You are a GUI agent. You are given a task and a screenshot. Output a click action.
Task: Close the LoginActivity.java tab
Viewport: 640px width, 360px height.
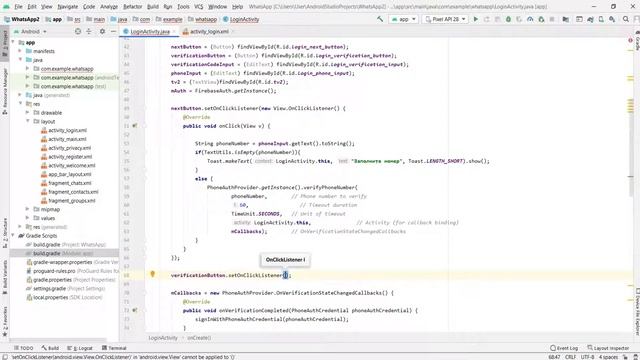(x=174, y=31)
